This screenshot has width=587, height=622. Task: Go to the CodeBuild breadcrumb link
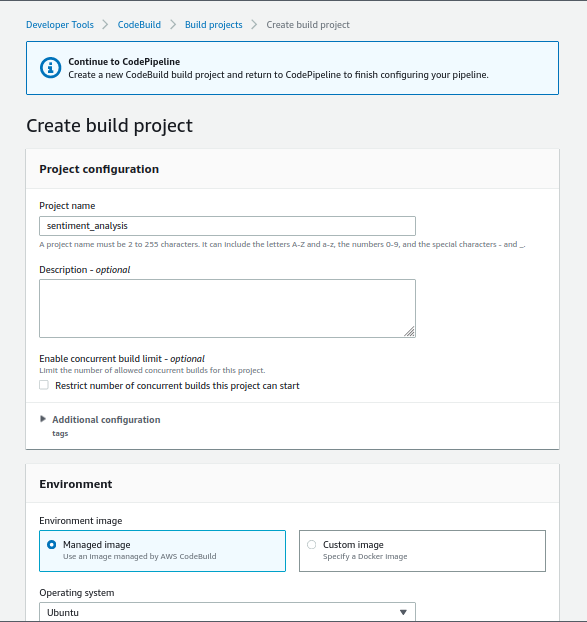[139, 25]
